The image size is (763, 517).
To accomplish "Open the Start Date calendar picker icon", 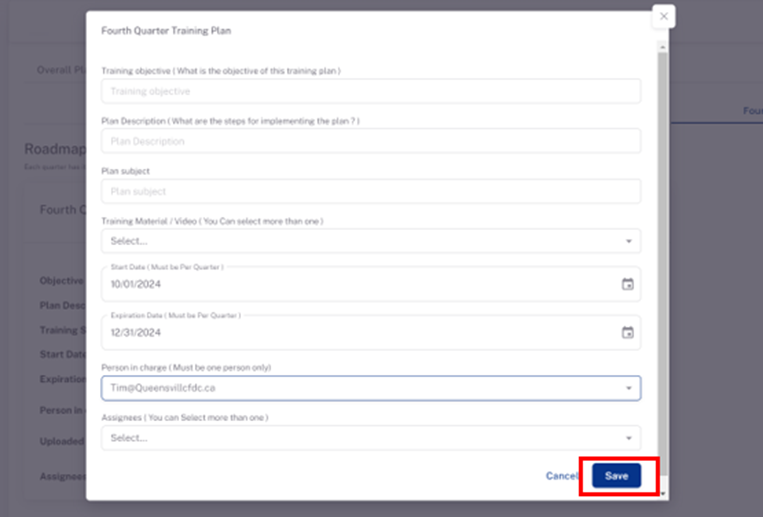I will point(628,284).
